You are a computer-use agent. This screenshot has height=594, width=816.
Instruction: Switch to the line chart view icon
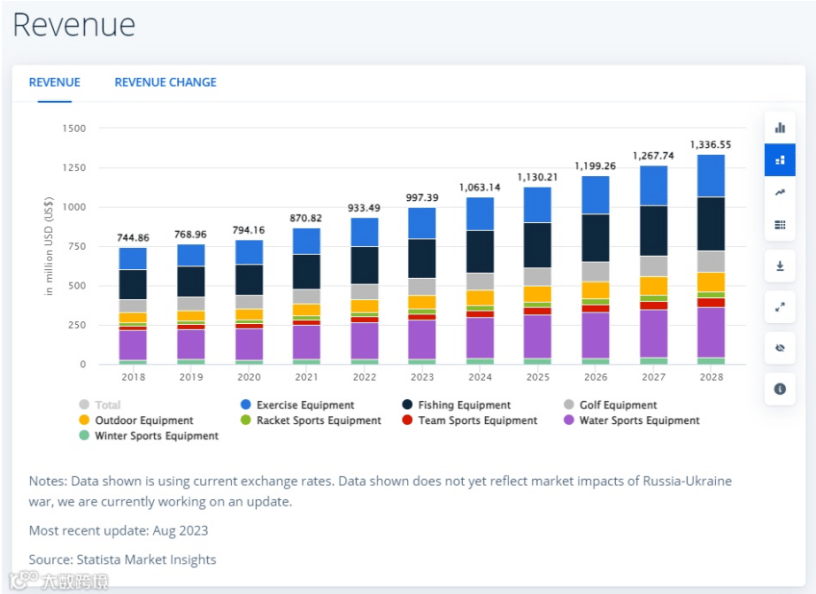click(780, 193)
